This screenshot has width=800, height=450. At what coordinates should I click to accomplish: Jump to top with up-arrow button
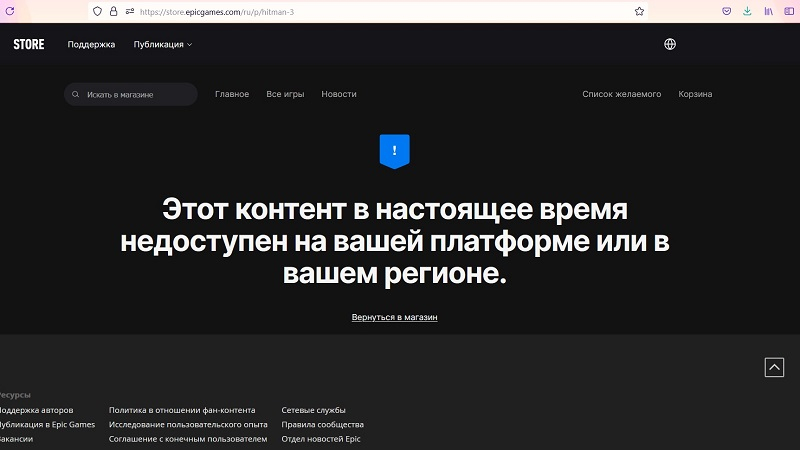point(774,367)
